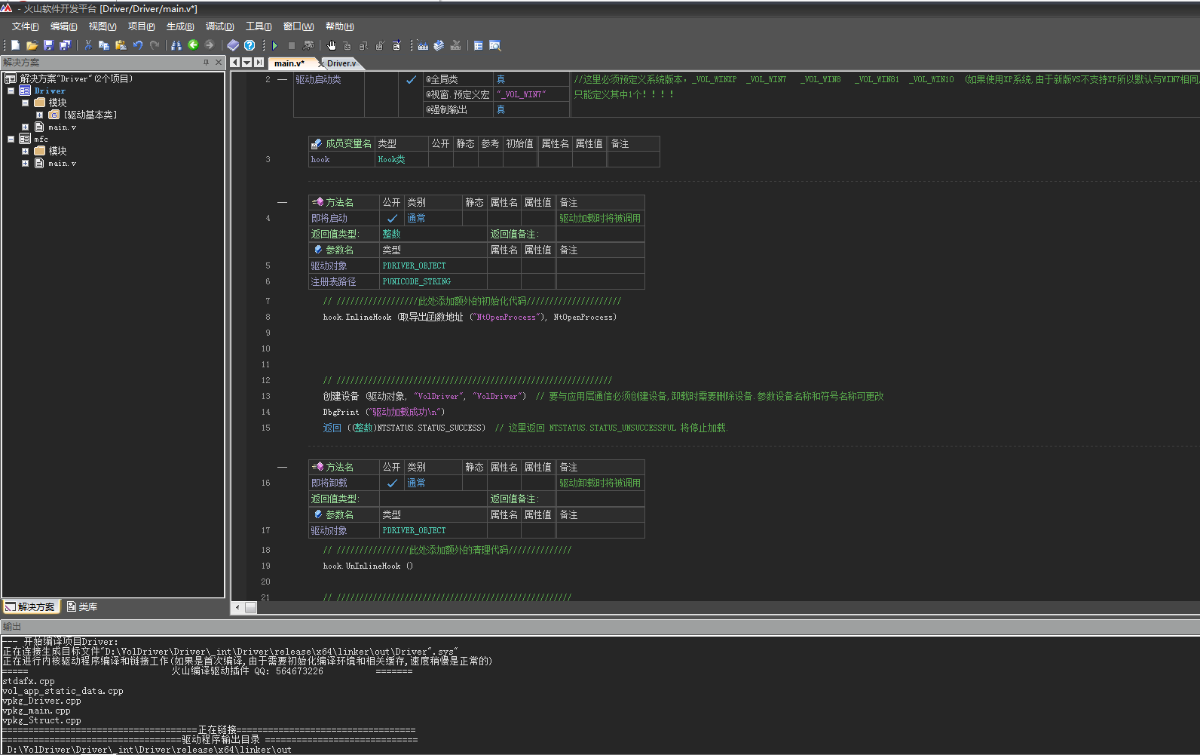Click the editor horizontal scrollbar left arrow
1200x755 pixels.
point(237,607)
